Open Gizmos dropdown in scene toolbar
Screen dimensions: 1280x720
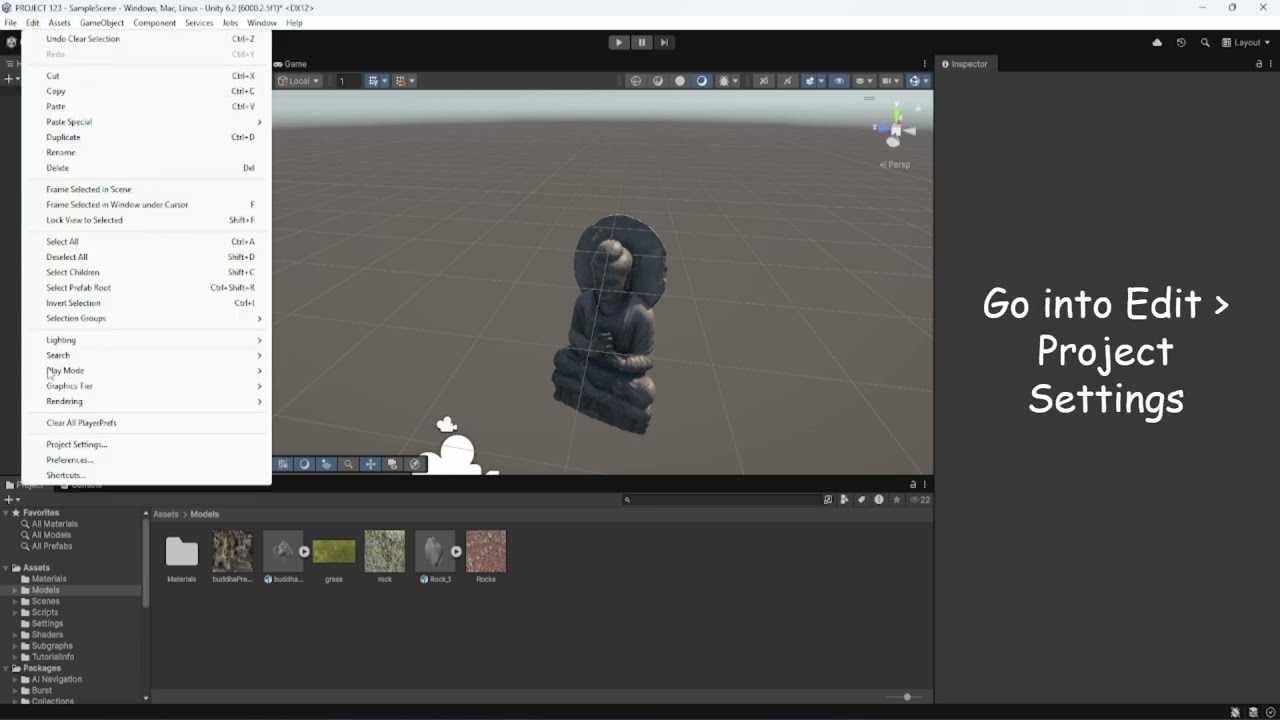coord(917,81)
